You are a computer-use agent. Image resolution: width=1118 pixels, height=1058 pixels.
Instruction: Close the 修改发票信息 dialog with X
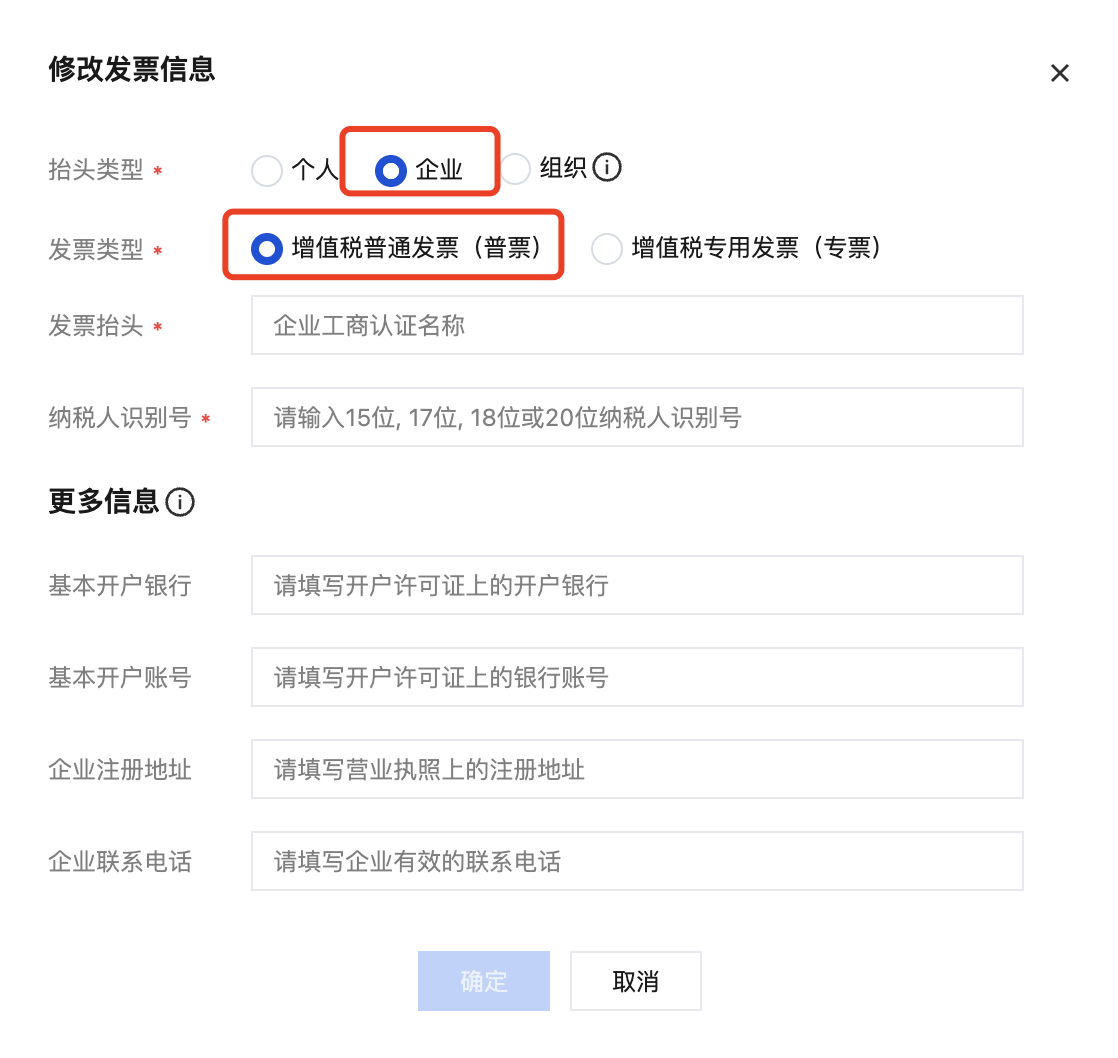tap(1059, 73)
